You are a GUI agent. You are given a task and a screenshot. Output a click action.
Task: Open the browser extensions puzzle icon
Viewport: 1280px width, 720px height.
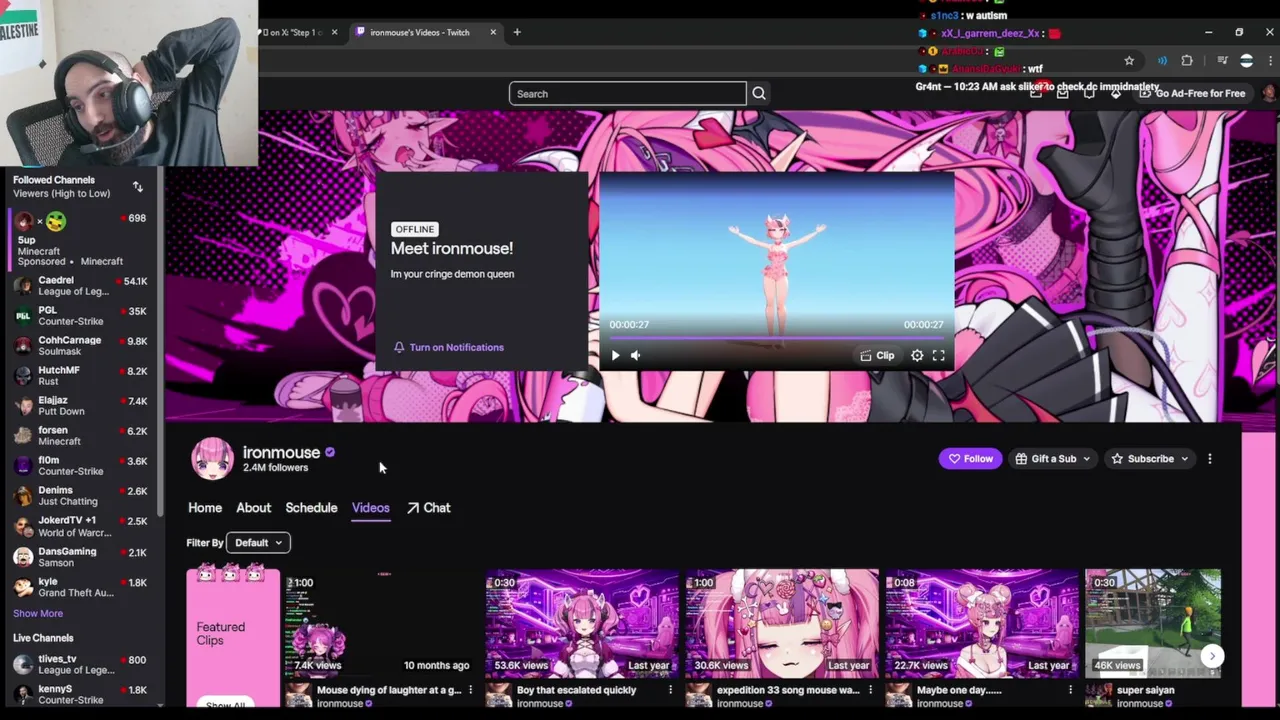1187,61
